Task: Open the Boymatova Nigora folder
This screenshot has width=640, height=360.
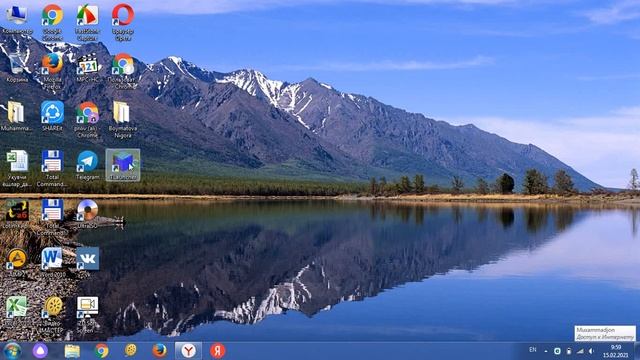Action: pos(123,120)
